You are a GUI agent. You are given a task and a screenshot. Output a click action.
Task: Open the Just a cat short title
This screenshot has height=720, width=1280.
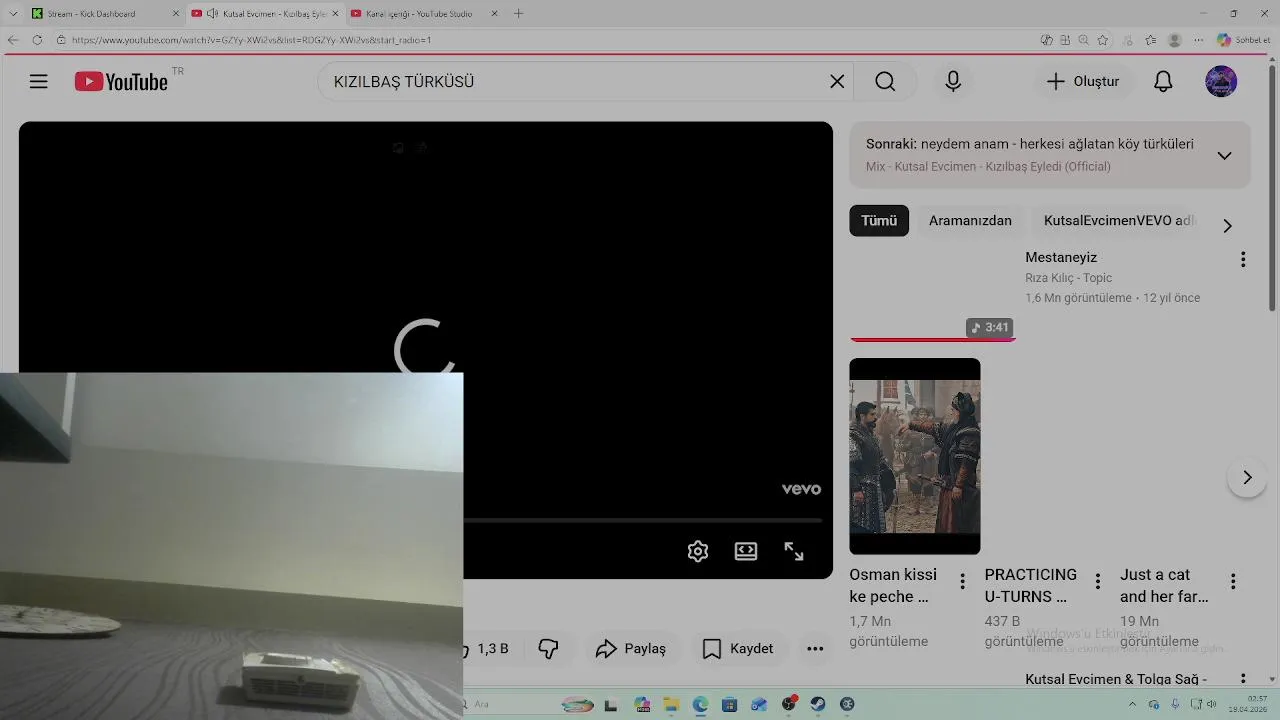tap(1164, 586)
